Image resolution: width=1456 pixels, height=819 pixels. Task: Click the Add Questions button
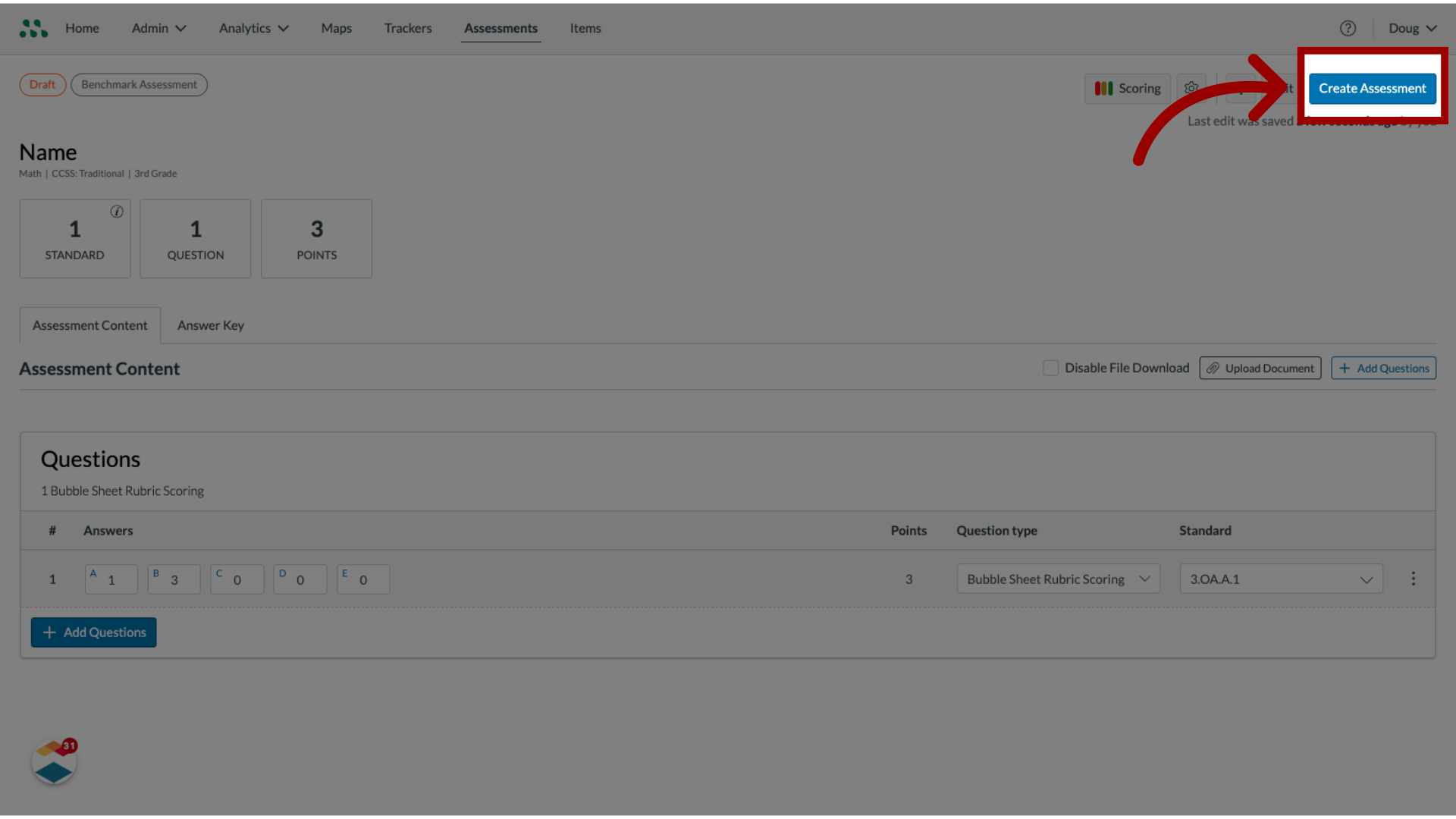pyautogui.click(x=94, y=631)
